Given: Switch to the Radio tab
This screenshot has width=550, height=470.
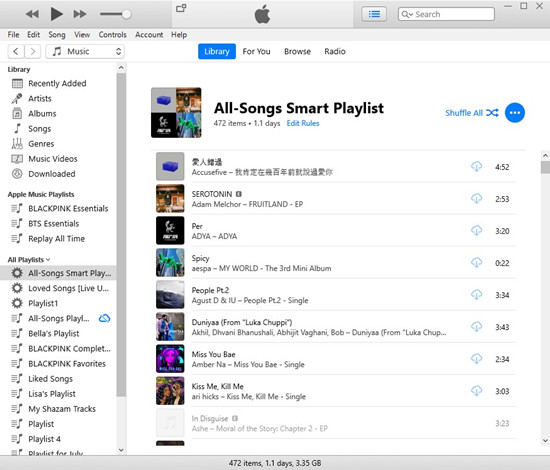Looking at the screenshot, I should pyautogui.click(x=335, y=52).
